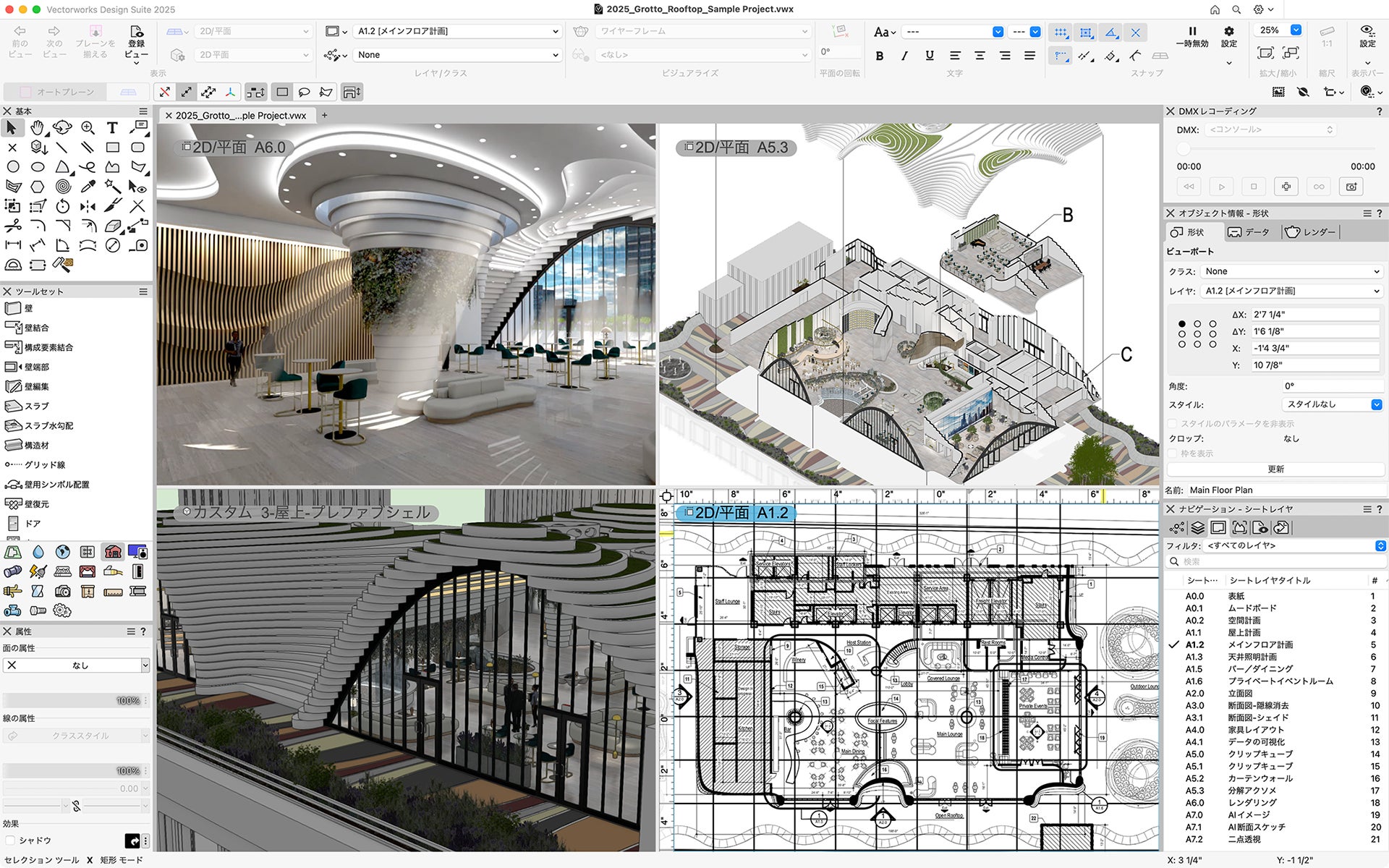Click the Italic text format icon
The height and width of the screenshot is (868, 1389).
[904, 56]
